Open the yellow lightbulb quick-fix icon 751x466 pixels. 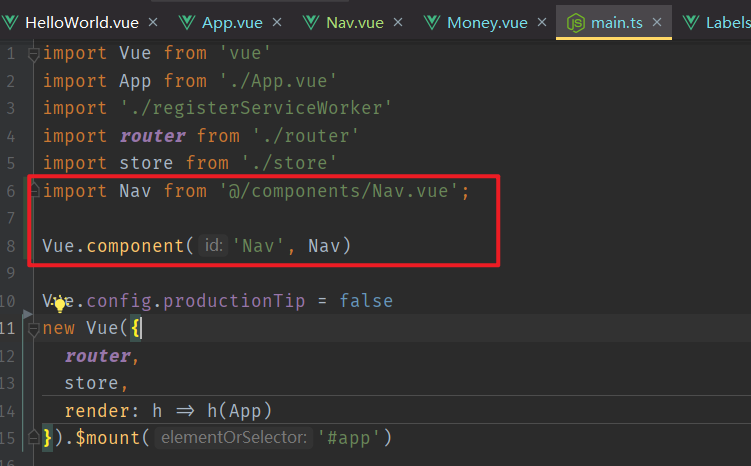click(x=60, y=305)
